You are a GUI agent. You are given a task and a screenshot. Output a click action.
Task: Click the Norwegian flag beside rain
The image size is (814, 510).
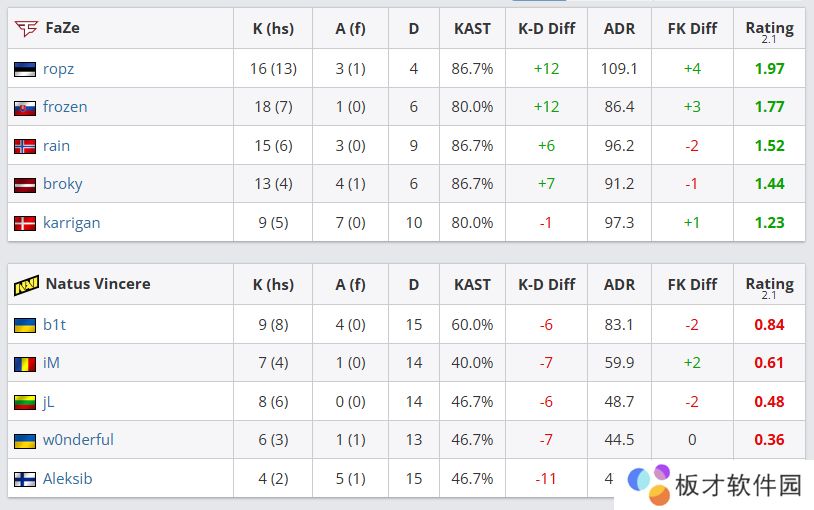(x=25, y=146)
